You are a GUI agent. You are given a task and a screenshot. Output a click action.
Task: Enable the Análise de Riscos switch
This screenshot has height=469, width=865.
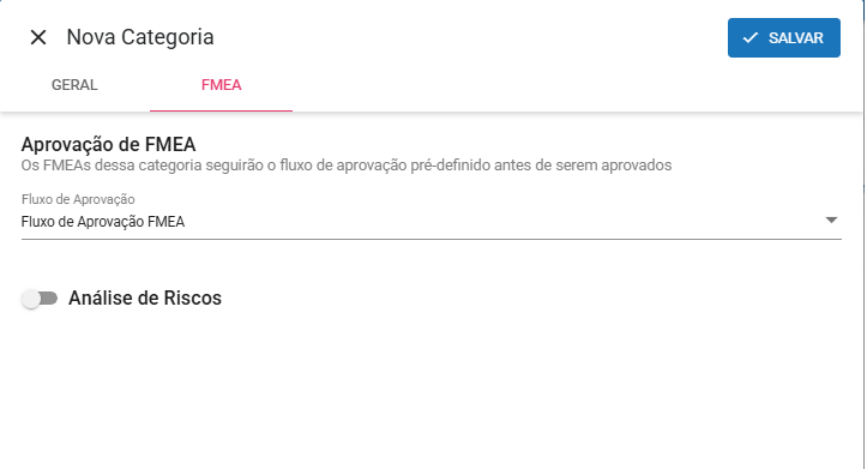click(x=40, y=298)
